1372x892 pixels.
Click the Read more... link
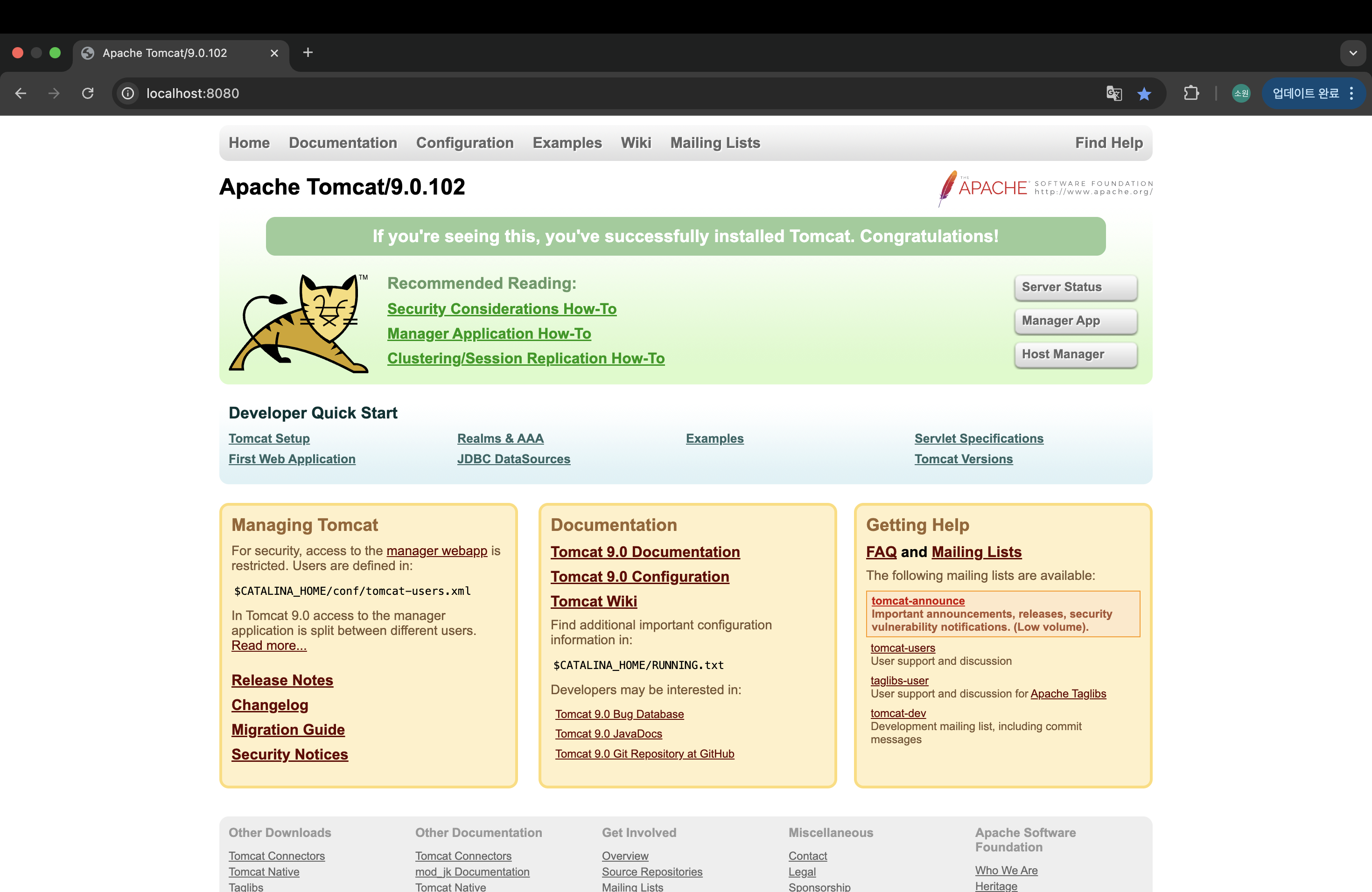pyautogui.click(x=269, y=645)
